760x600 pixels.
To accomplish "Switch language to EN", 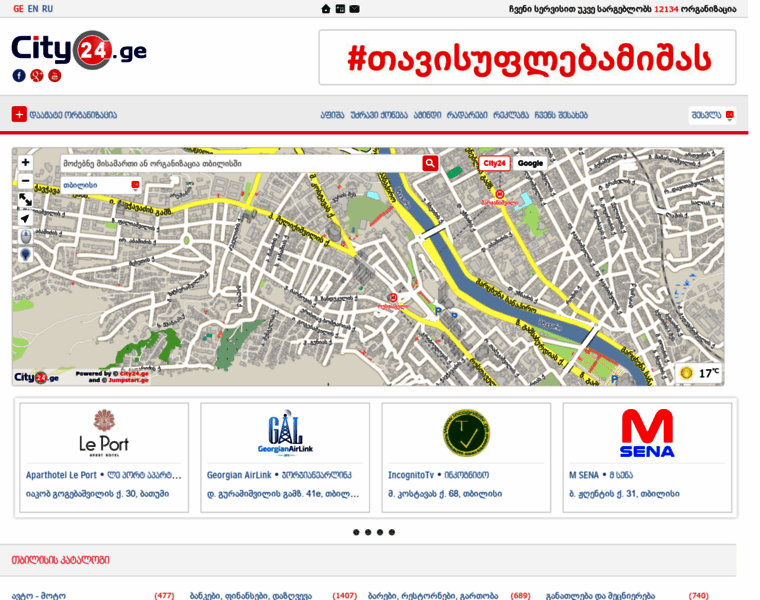I will point(33,9).
